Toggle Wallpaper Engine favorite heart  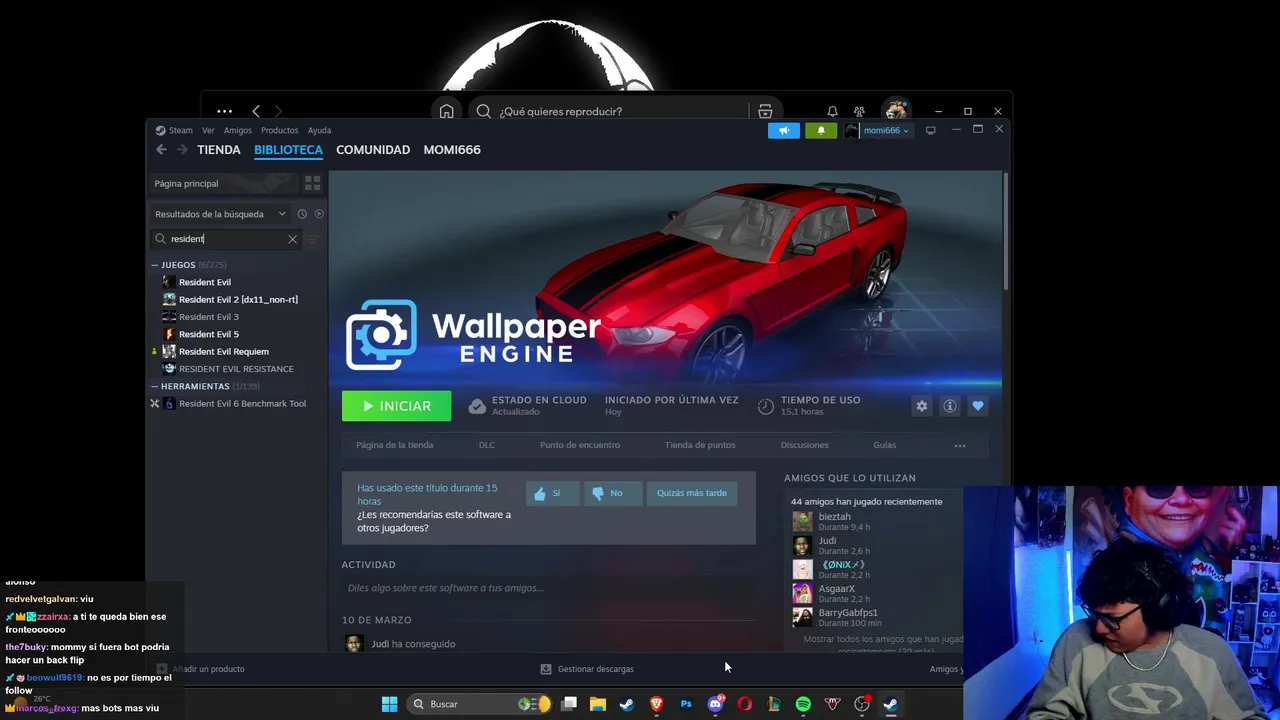978,406
